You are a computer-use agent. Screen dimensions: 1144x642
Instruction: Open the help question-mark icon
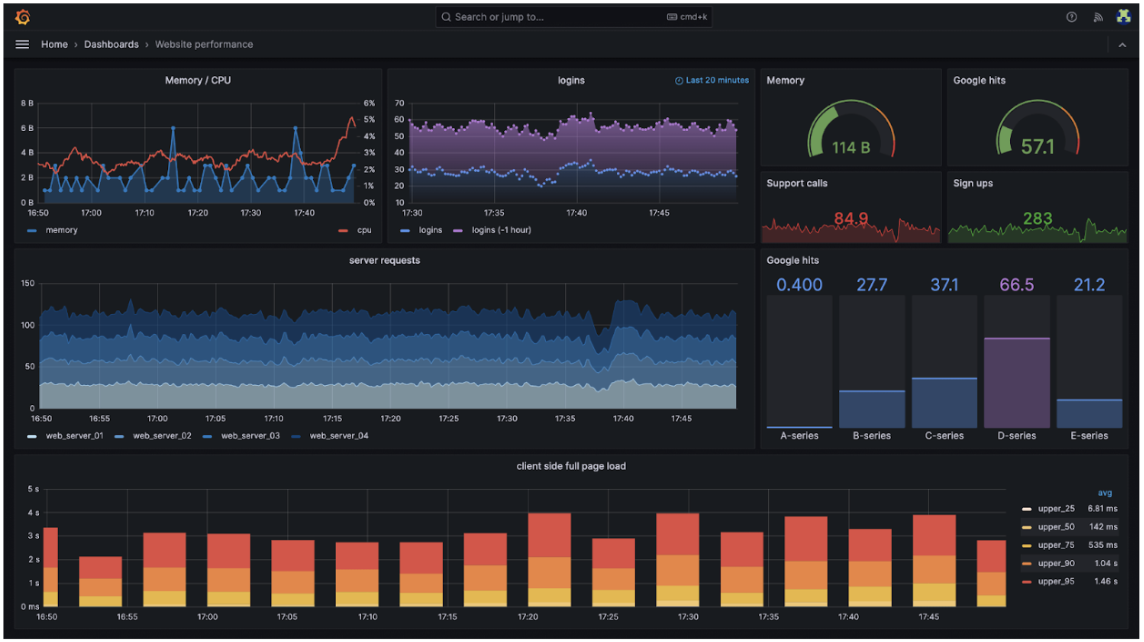tap(1071, 17)
